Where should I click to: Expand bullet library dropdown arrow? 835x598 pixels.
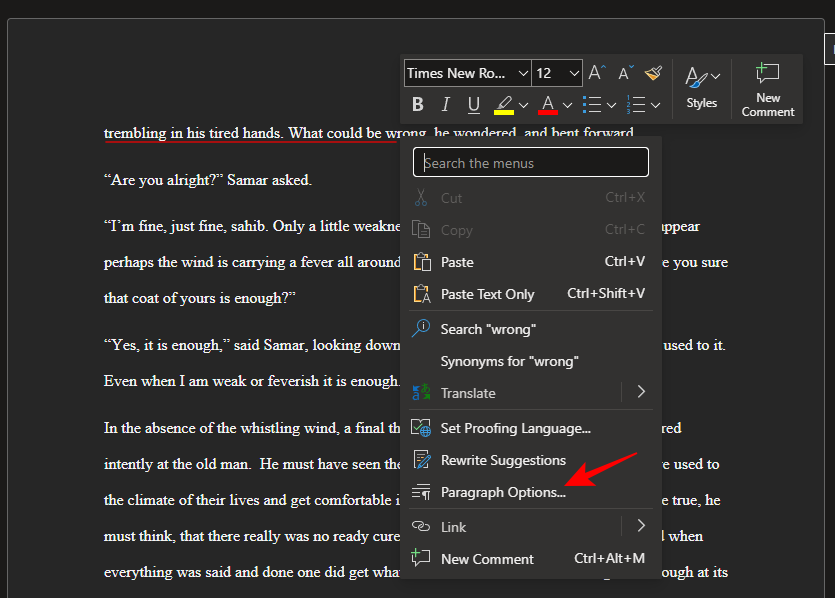(611, 105)
